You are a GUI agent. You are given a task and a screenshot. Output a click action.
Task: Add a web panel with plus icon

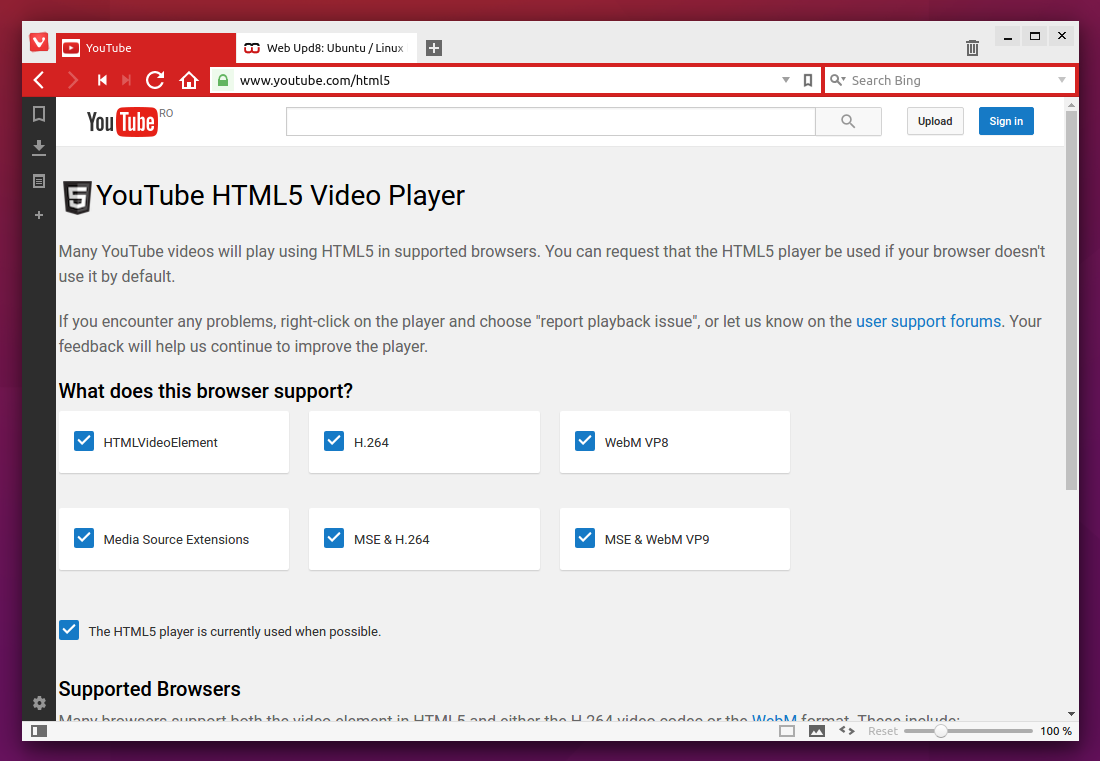(39, 215)
